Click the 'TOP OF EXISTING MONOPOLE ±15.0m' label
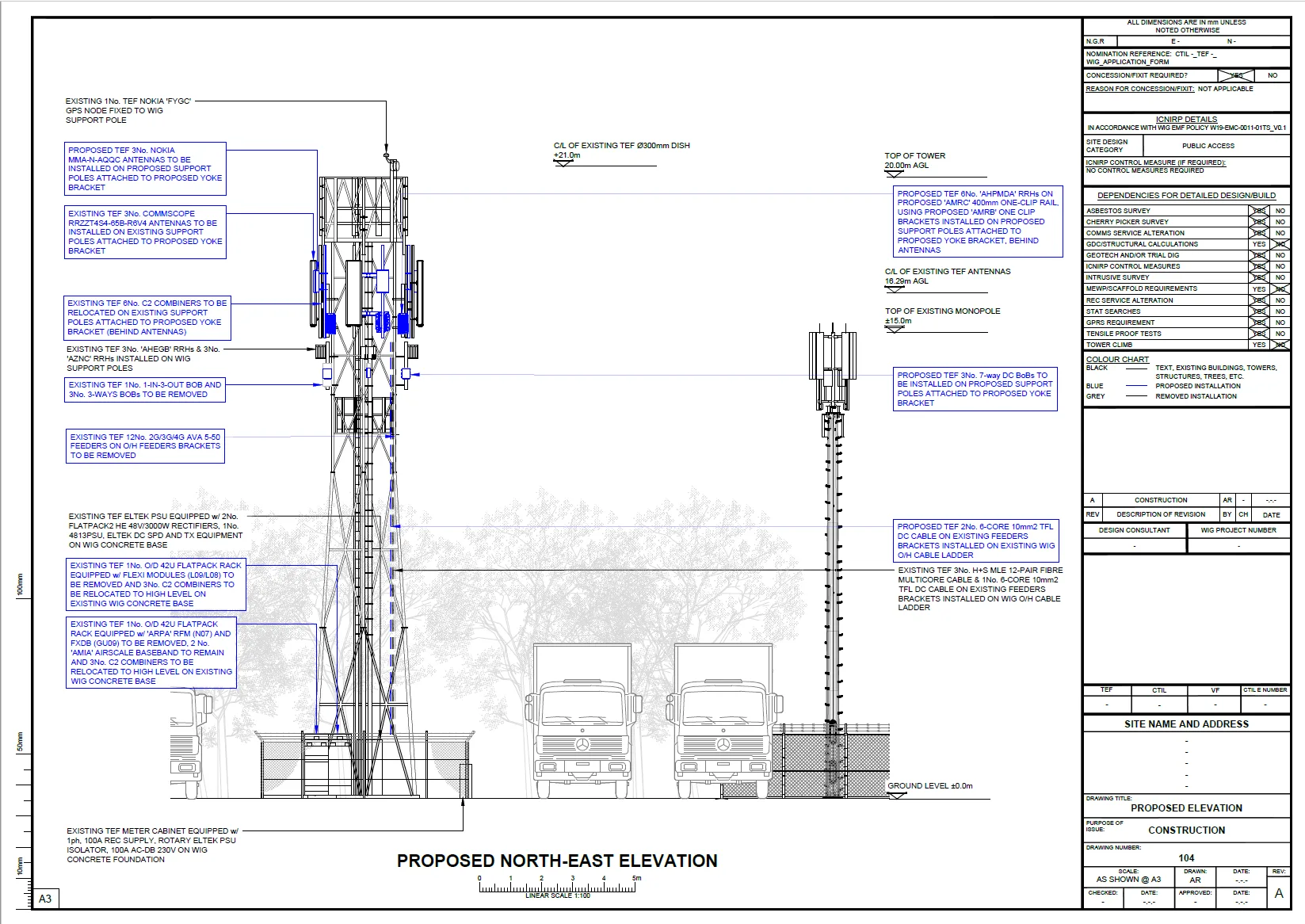 (x=942, y=315)
